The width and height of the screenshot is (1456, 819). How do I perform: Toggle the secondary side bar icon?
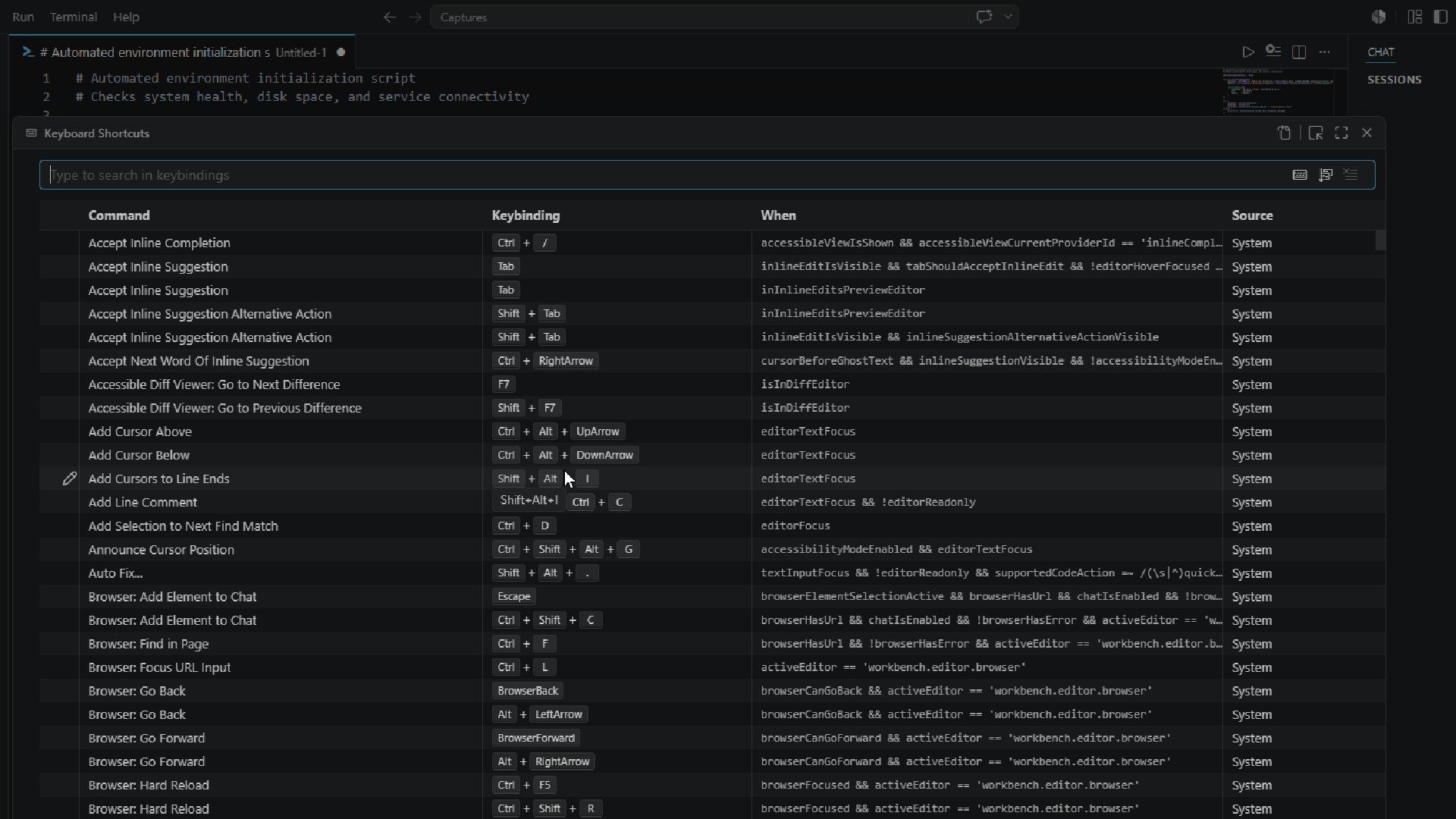point(1440,17)
